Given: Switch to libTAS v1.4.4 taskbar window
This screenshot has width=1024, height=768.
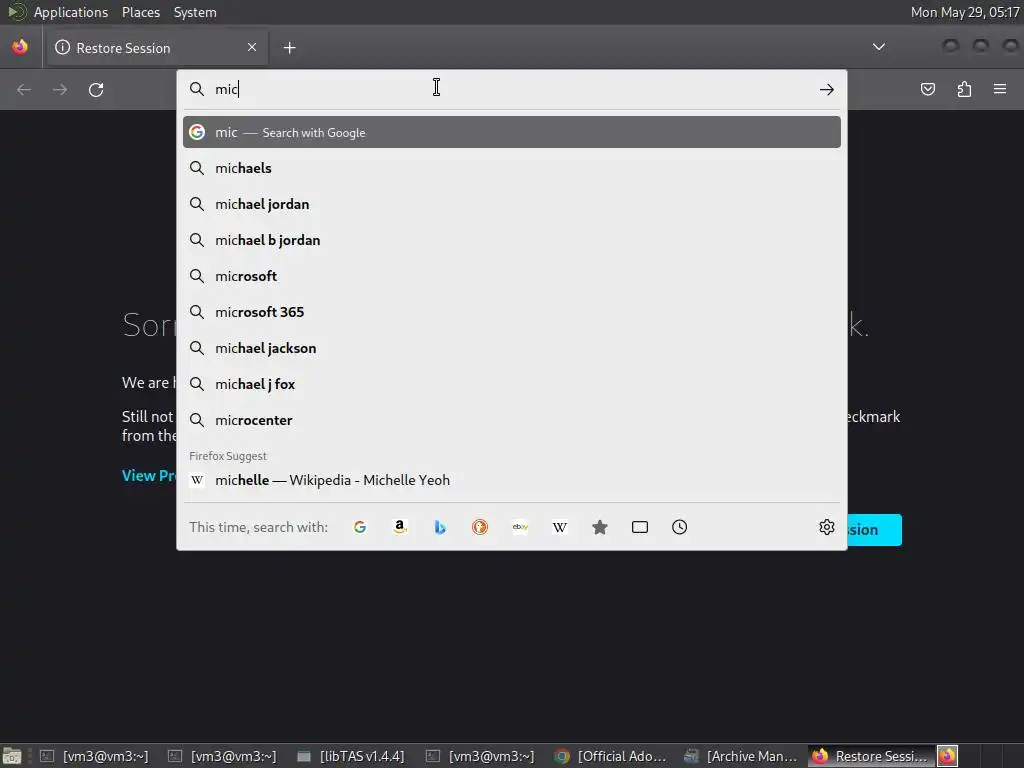Looking at the screenshot, I should (x=351, y=756).
